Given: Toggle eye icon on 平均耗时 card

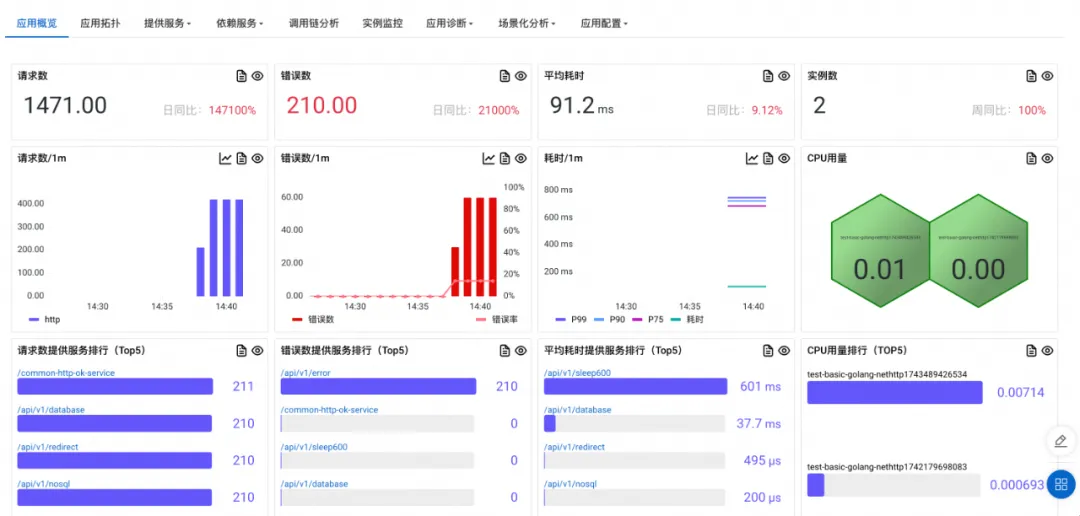Looking at the screenshot, I should (784, 76).
